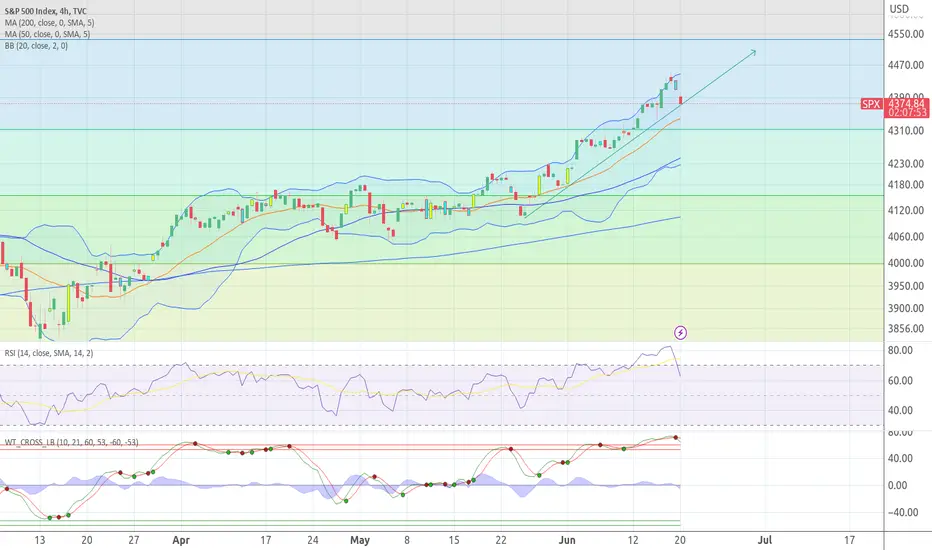The width and height of the screenshot is (932, 550).
Task: Click the 3900.00 price axis label
Action: coord(905,308)
